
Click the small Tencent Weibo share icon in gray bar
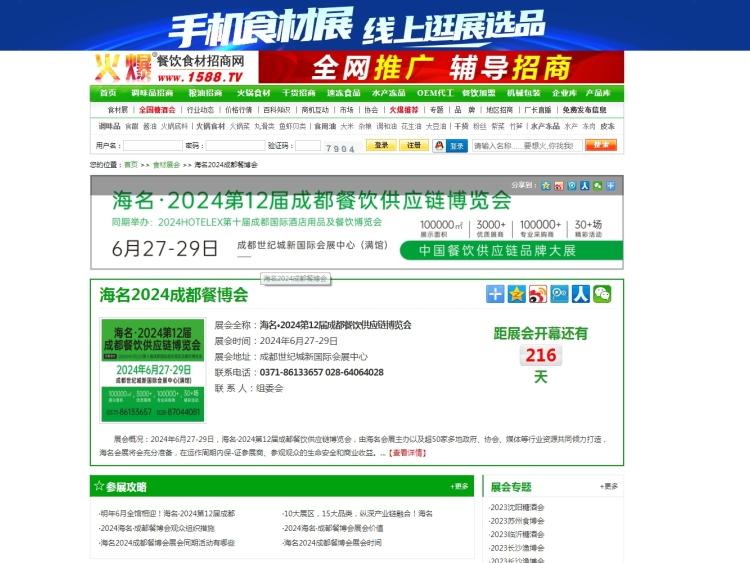point(572,186)
